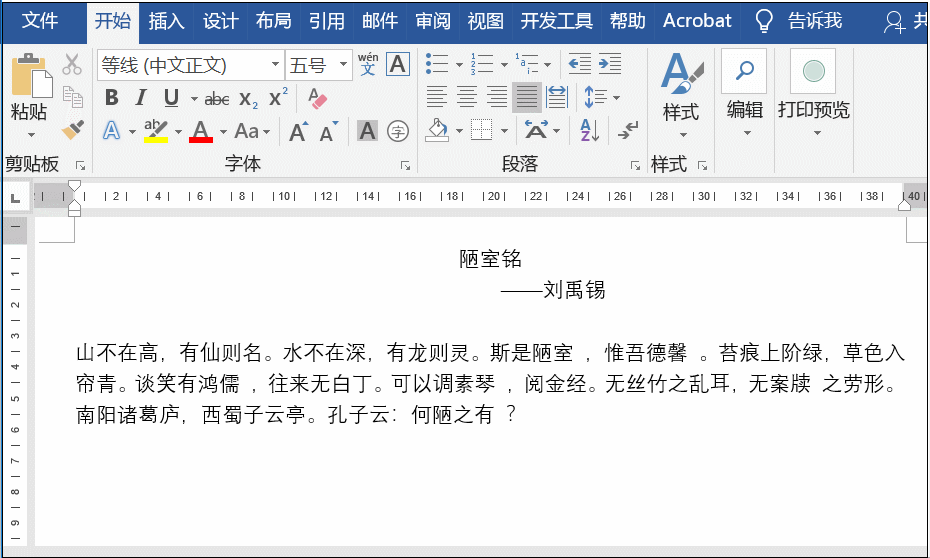Toggle underline formatting
The width and height of the screenshot is (930, 558).
[x=171, y=98]
